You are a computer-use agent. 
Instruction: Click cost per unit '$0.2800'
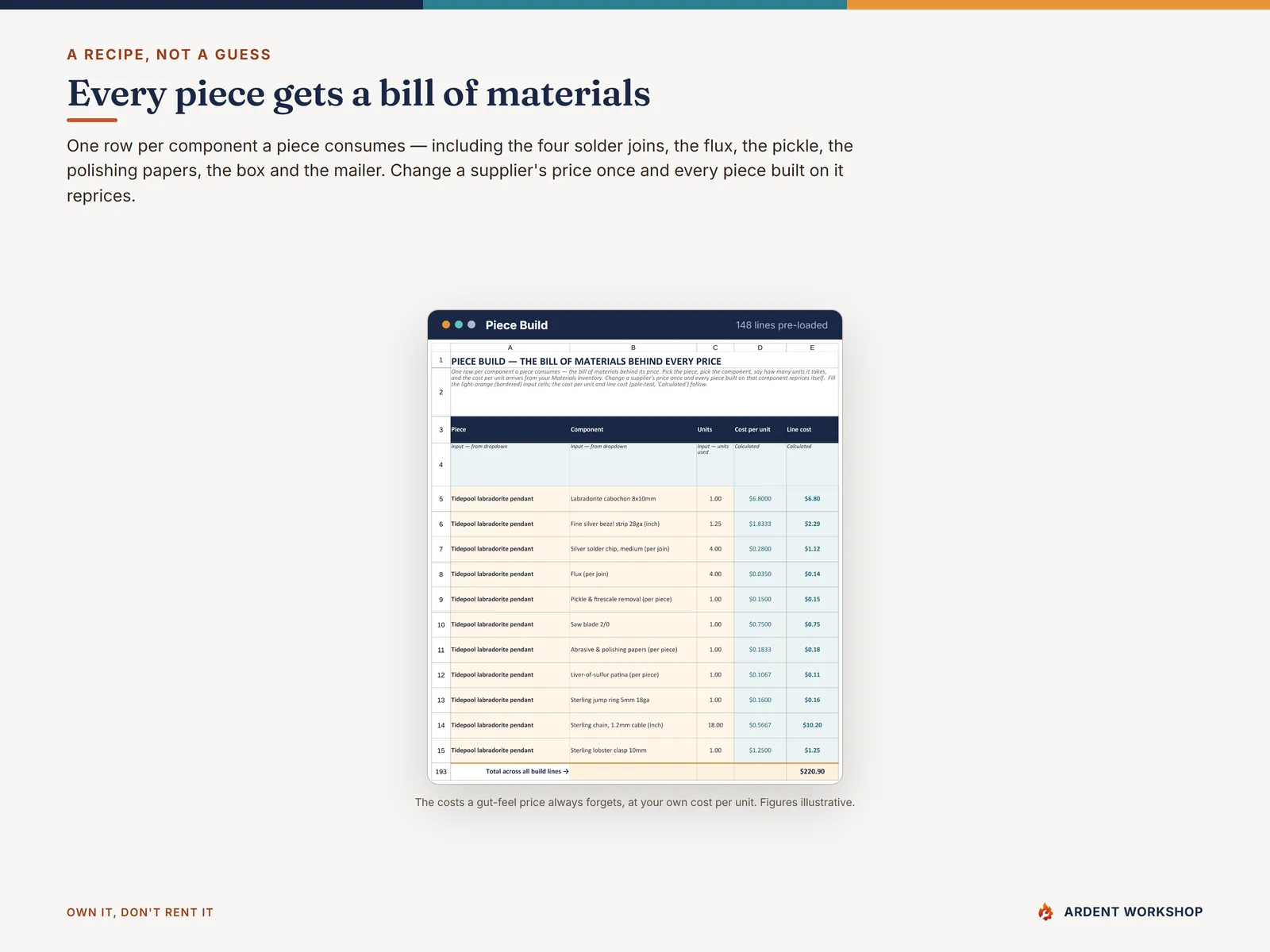[760, 549]
